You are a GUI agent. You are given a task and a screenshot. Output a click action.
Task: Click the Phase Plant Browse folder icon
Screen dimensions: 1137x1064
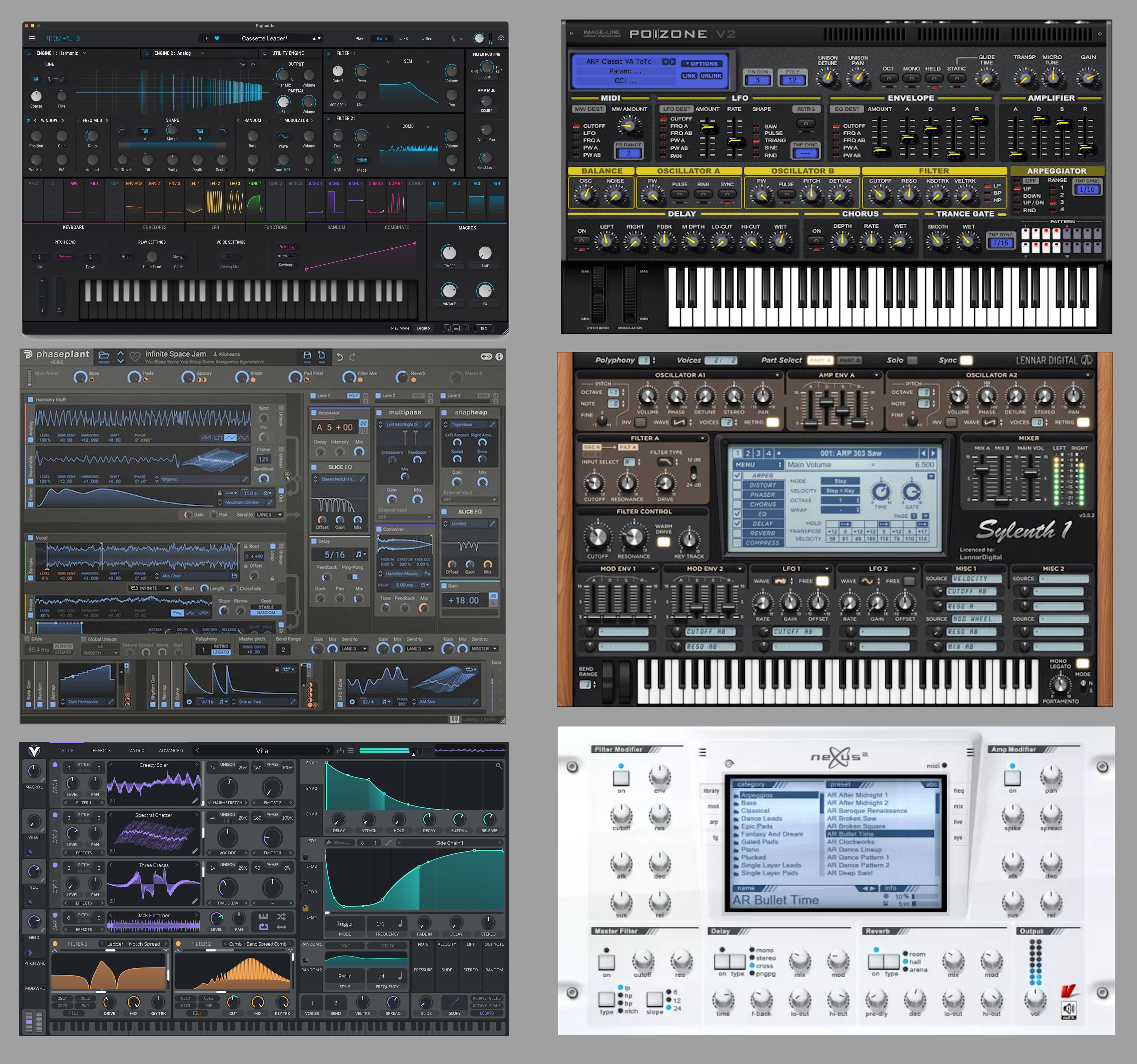coord(104,356)
